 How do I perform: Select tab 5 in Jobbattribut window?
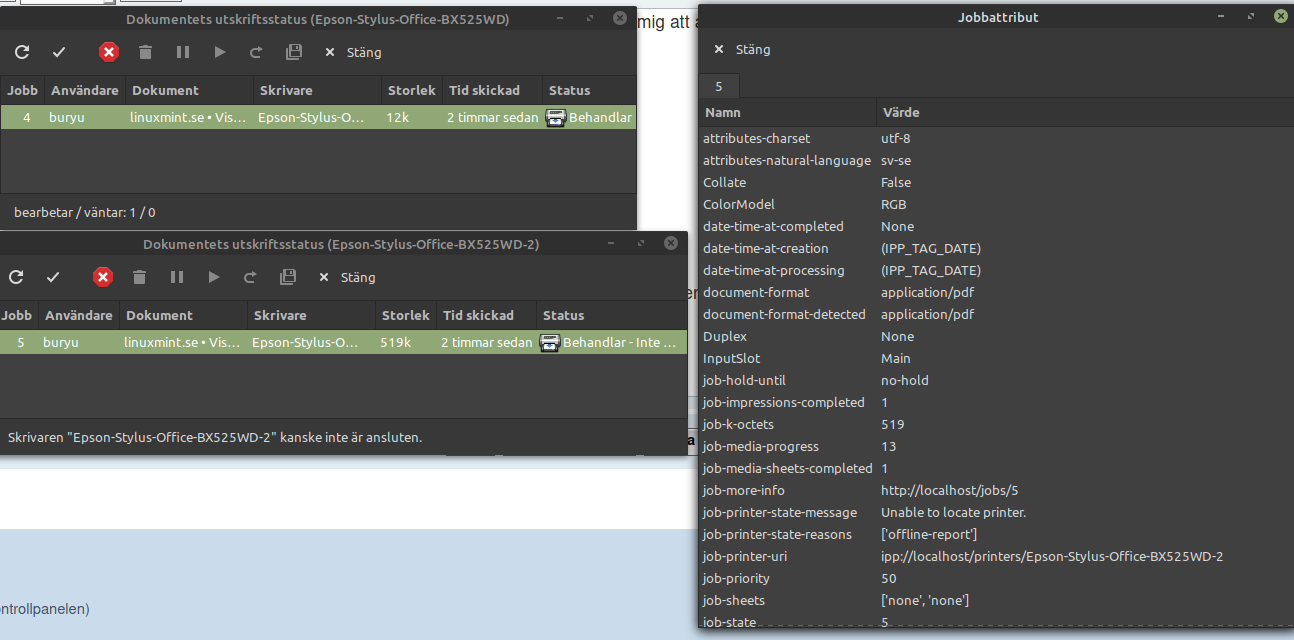719,86
